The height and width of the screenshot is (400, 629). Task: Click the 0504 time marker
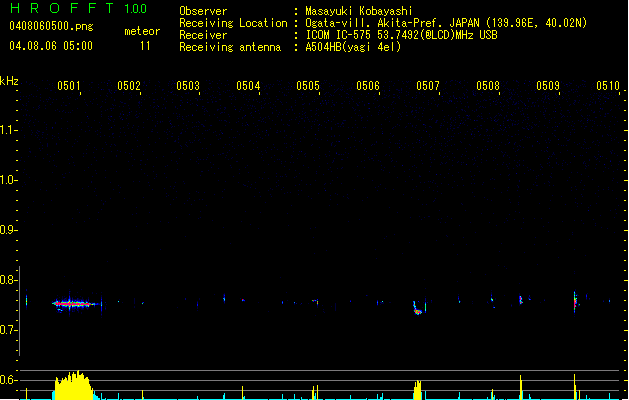[248, 86]
